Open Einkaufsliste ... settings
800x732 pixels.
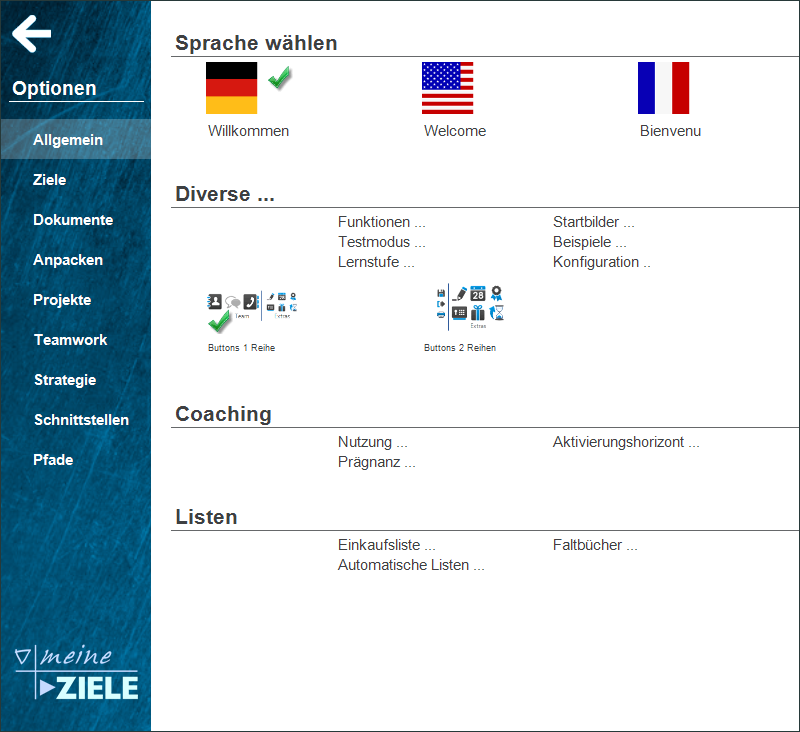click(x=387, y=545)
